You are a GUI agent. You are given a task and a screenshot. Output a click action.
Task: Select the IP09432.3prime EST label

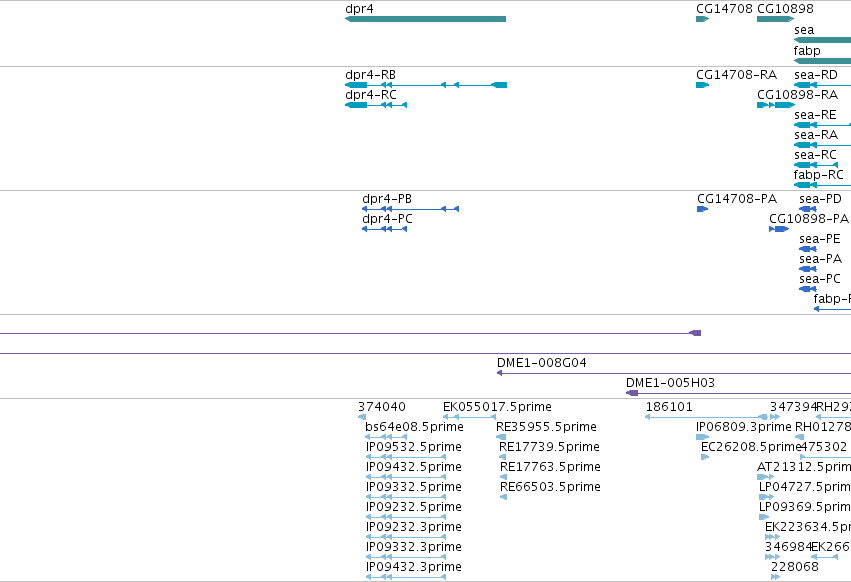pyautogui.click(x=414, y=567)
